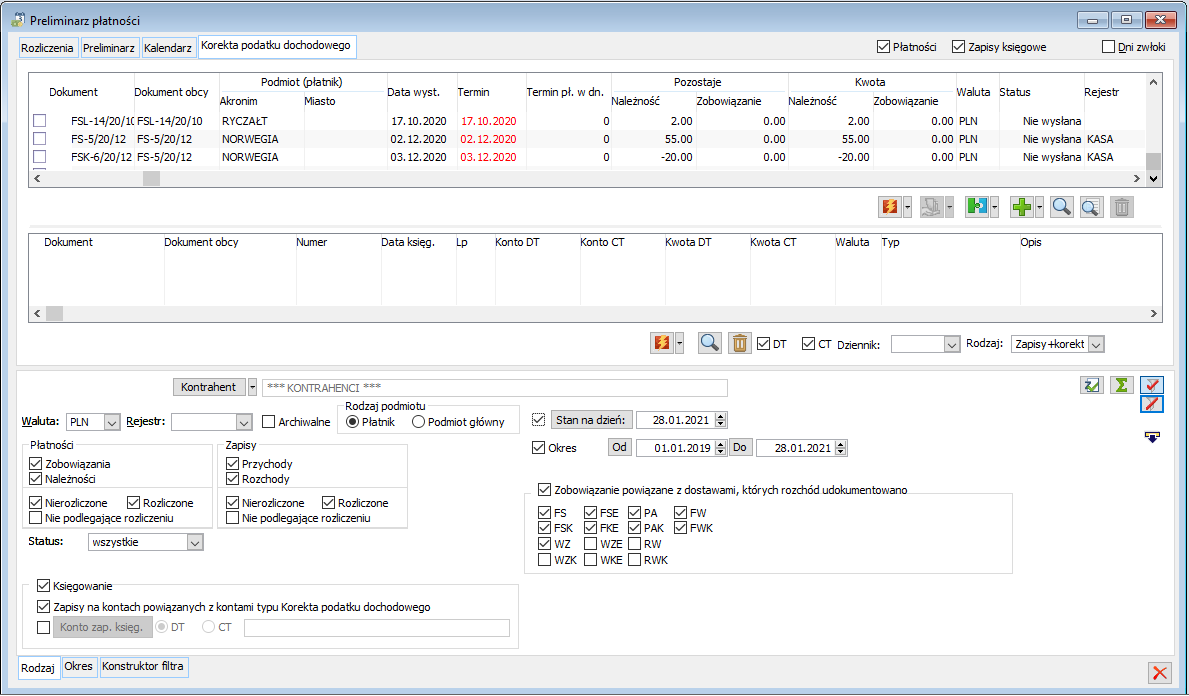
Task: Click the magnifier icon beside the green plus
Action: coord(1062,207)
